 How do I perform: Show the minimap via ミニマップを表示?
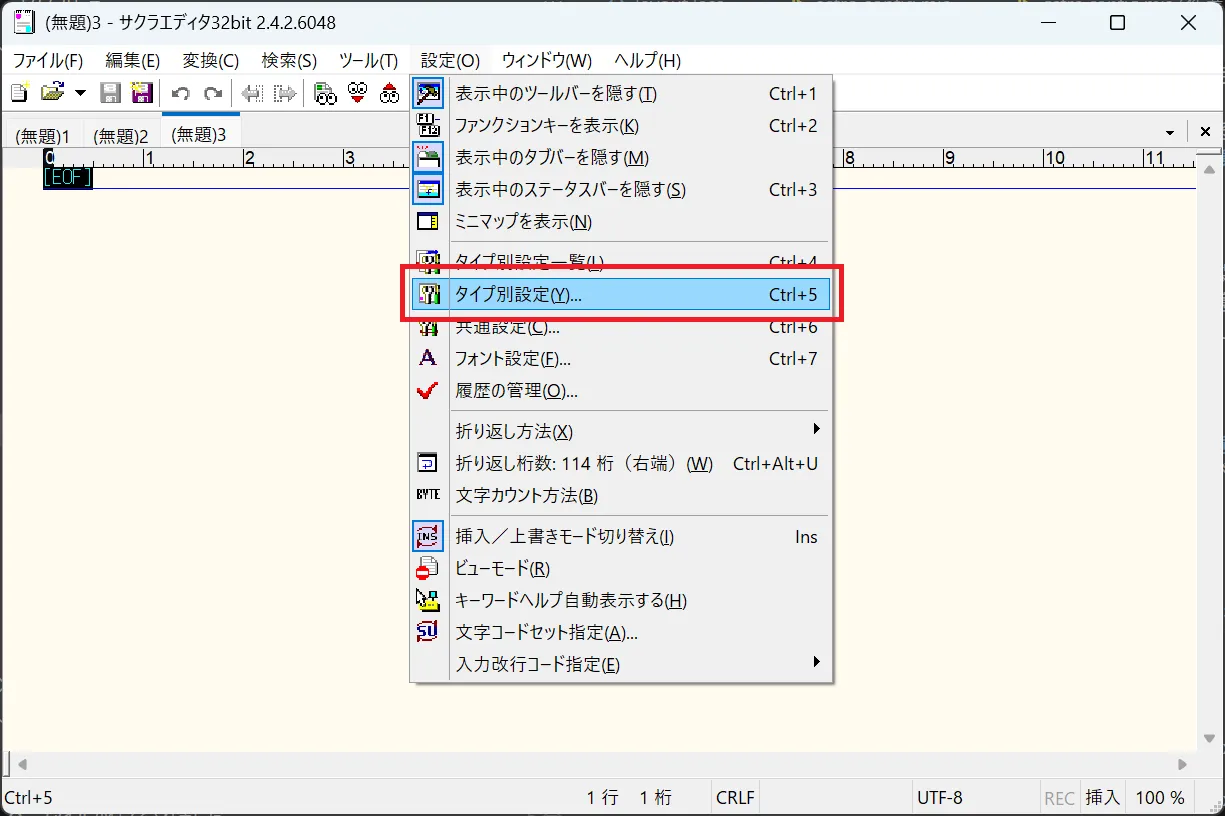click(x=621, y=222)
